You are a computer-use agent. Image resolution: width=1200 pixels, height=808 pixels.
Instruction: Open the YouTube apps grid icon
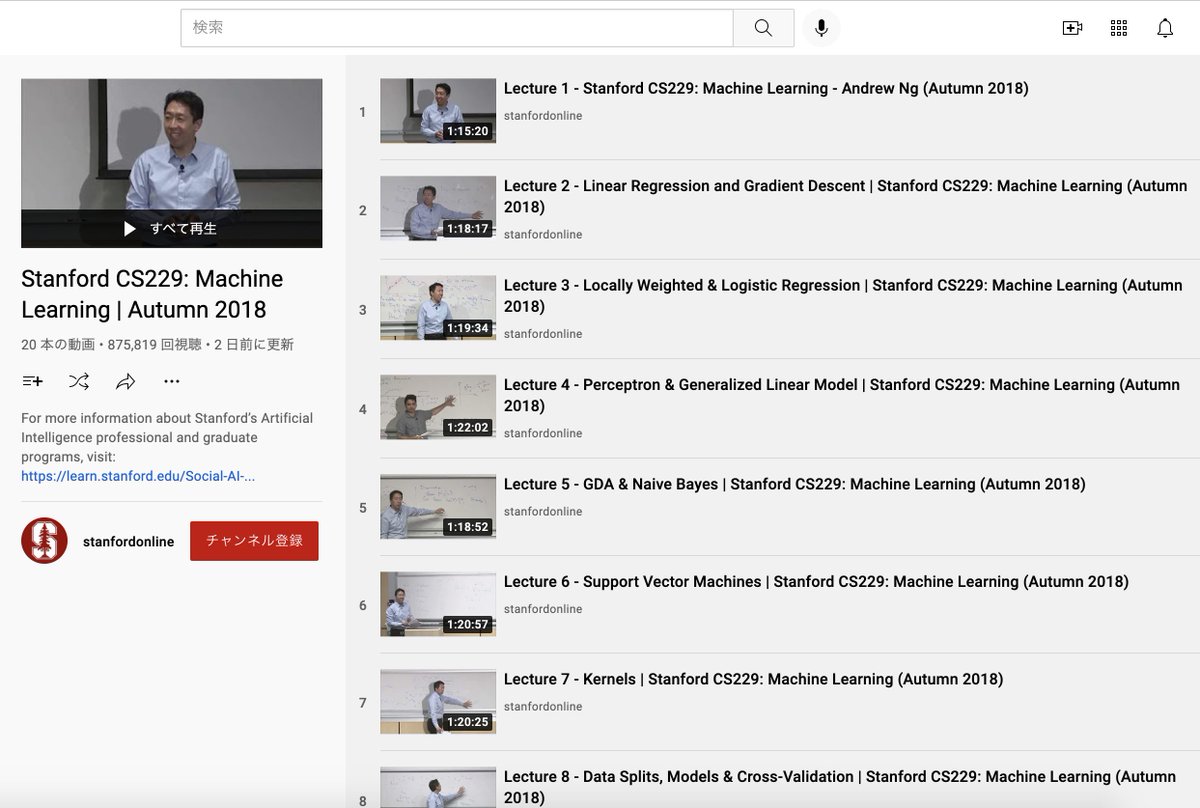coord(1119,28)
